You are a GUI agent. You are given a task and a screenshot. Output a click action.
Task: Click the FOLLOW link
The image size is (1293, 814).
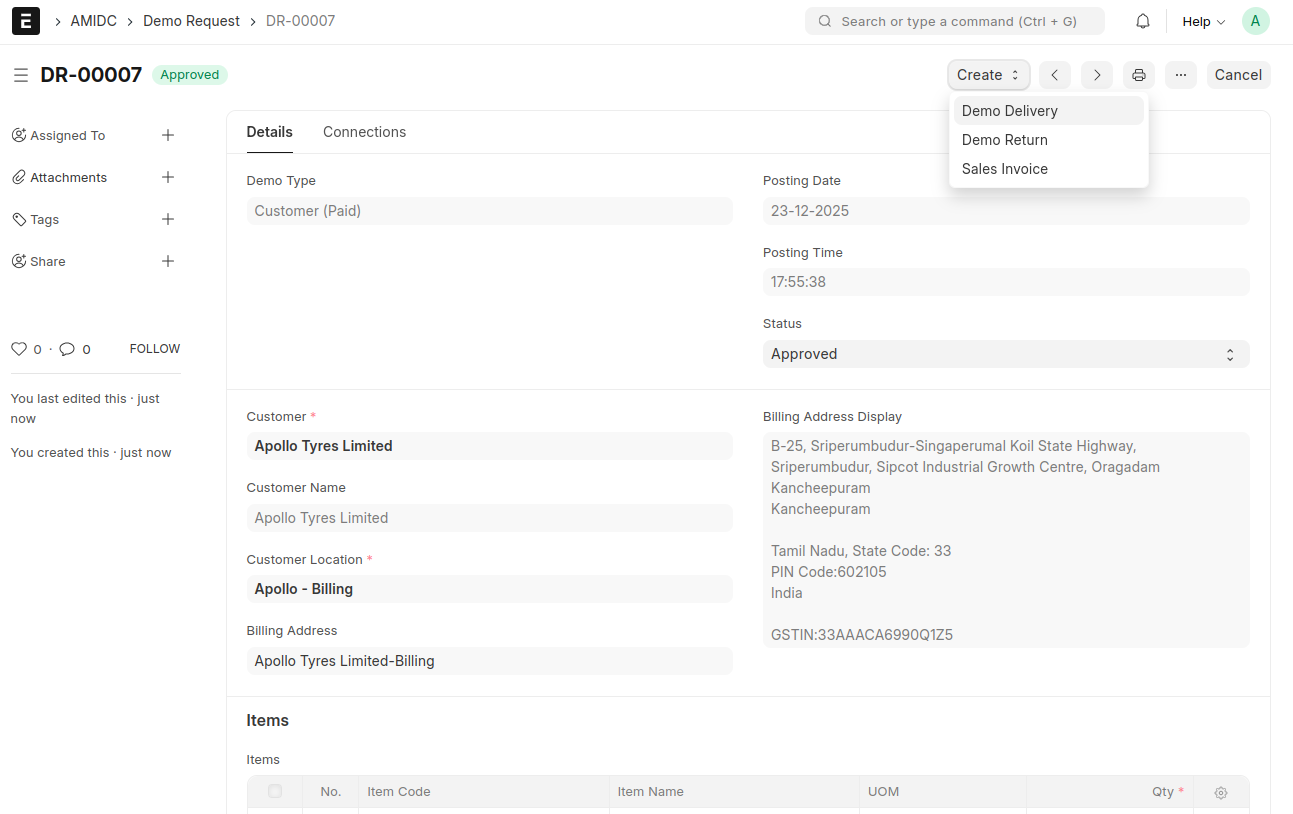click(154, 349)
